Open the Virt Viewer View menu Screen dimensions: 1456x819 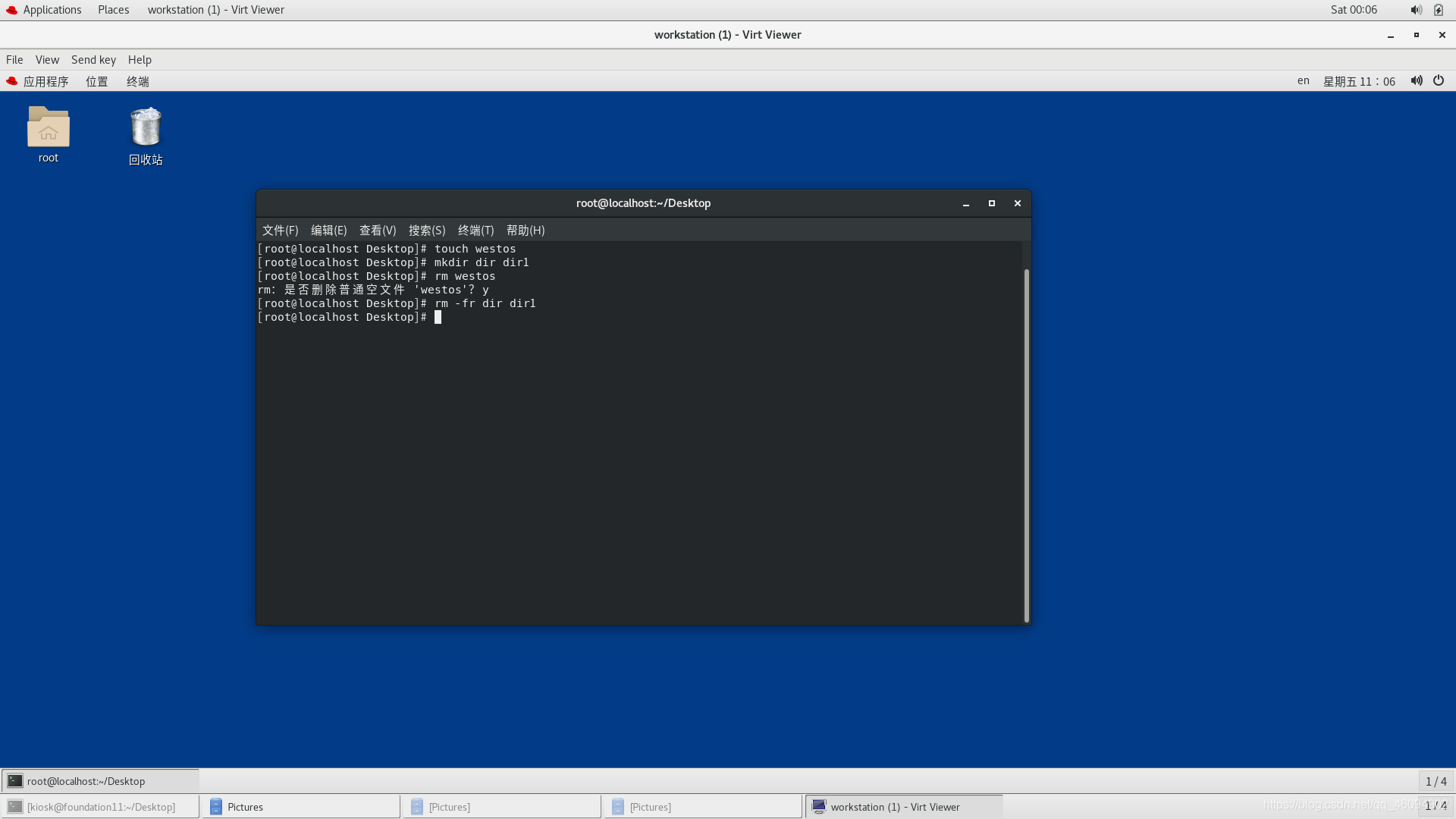[47, 60]
